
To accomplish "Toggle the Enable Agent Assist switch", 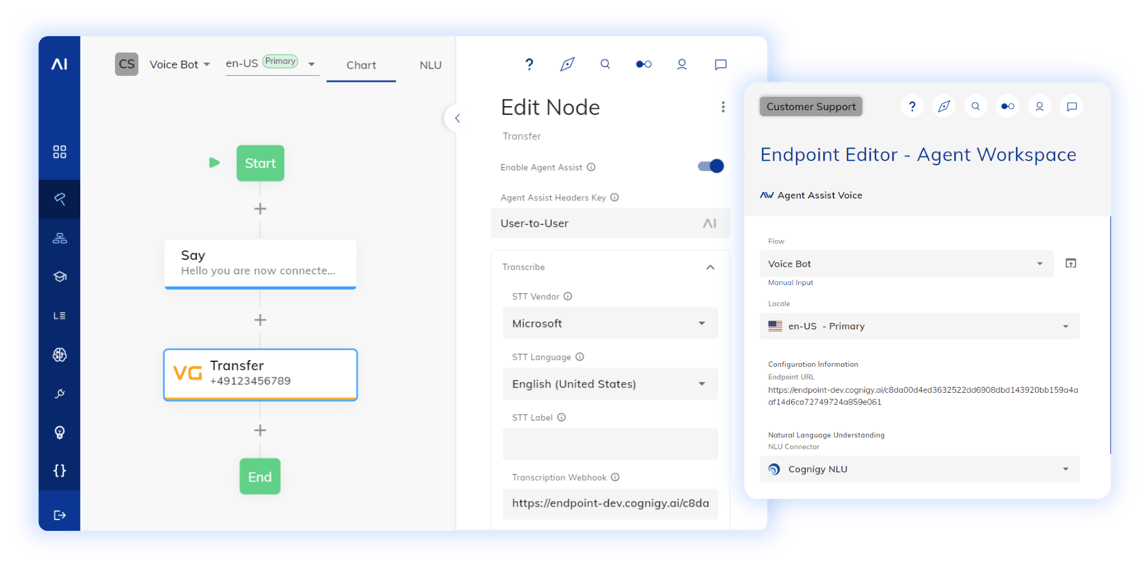I will pyautogui.click(x=710, y=167).
